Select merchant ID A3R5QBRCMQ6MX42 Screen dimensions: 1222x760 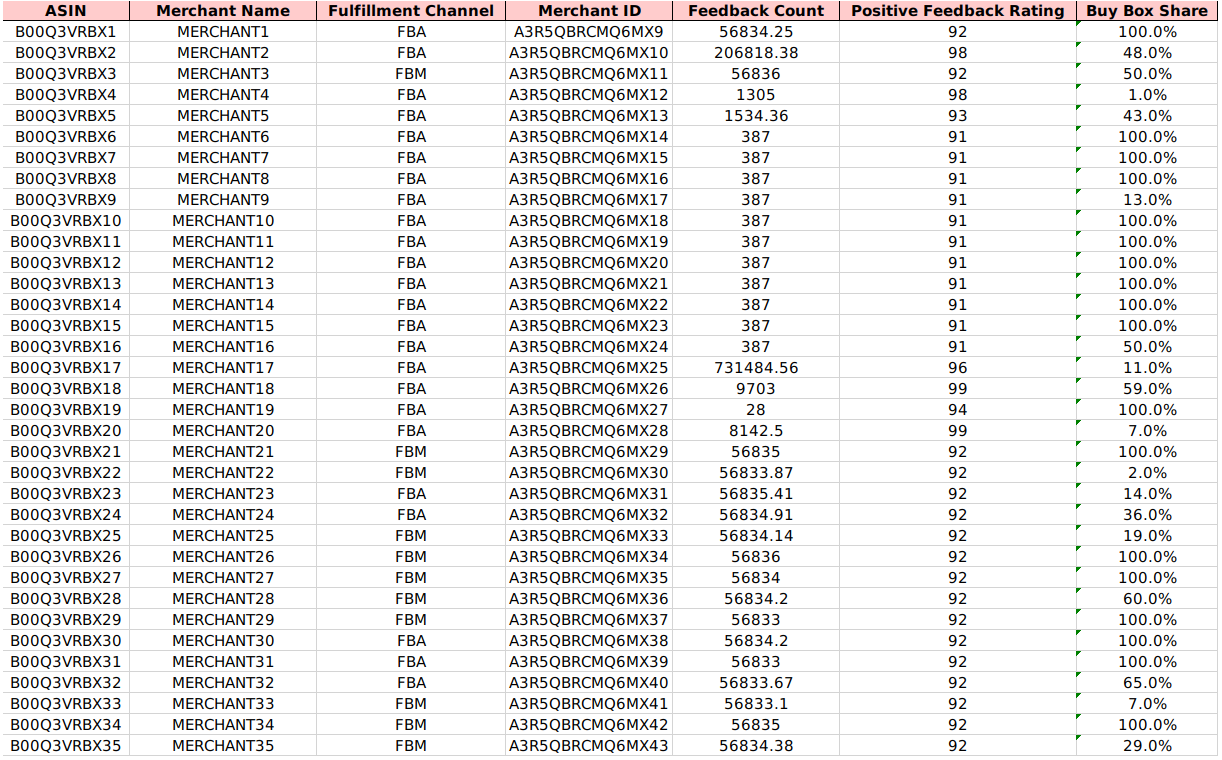[x=589, y=725]
